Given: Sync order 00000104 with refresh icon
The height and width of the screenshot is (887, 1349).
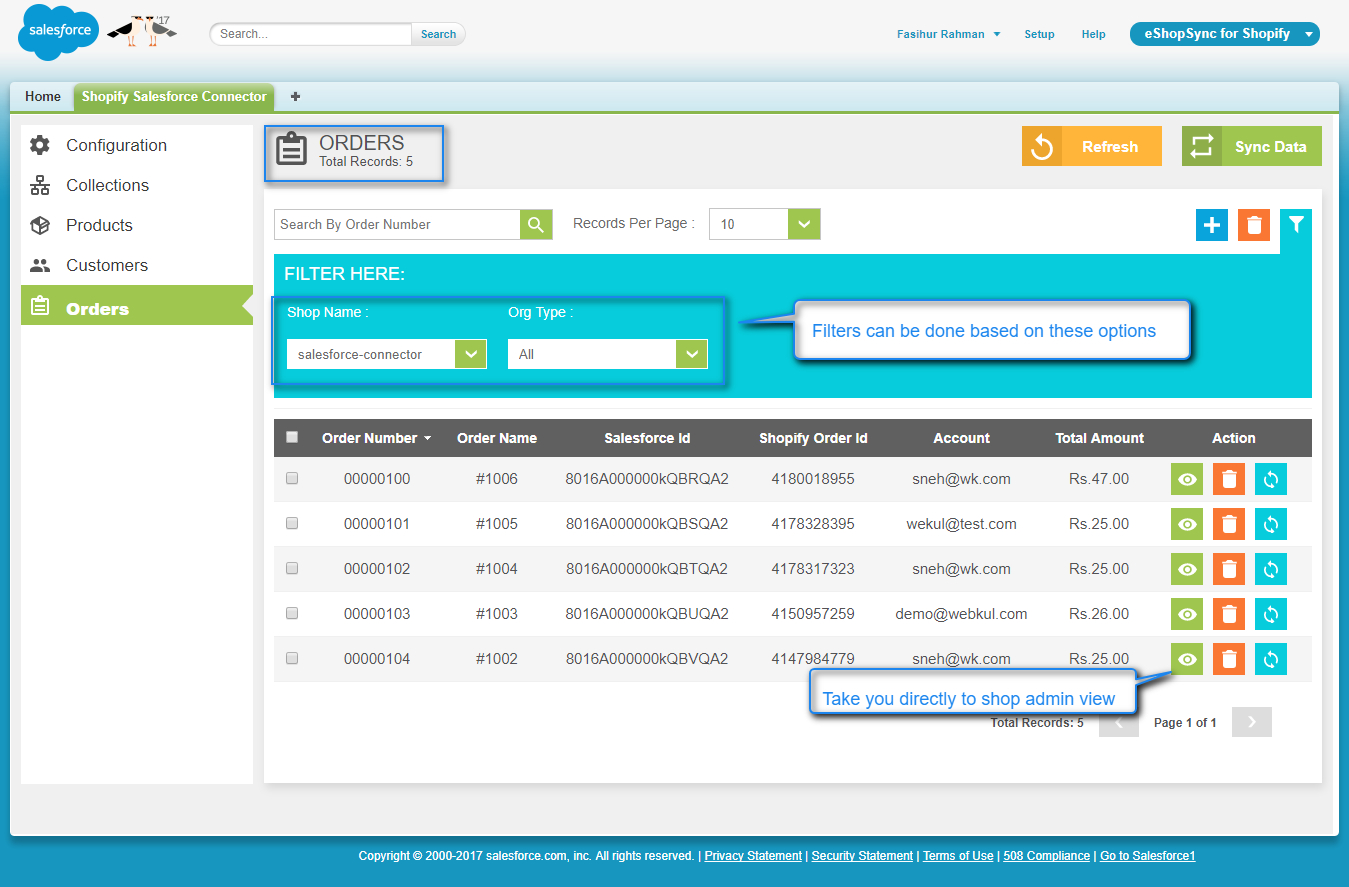Looking at the screenshot, I should point(1271,659).
